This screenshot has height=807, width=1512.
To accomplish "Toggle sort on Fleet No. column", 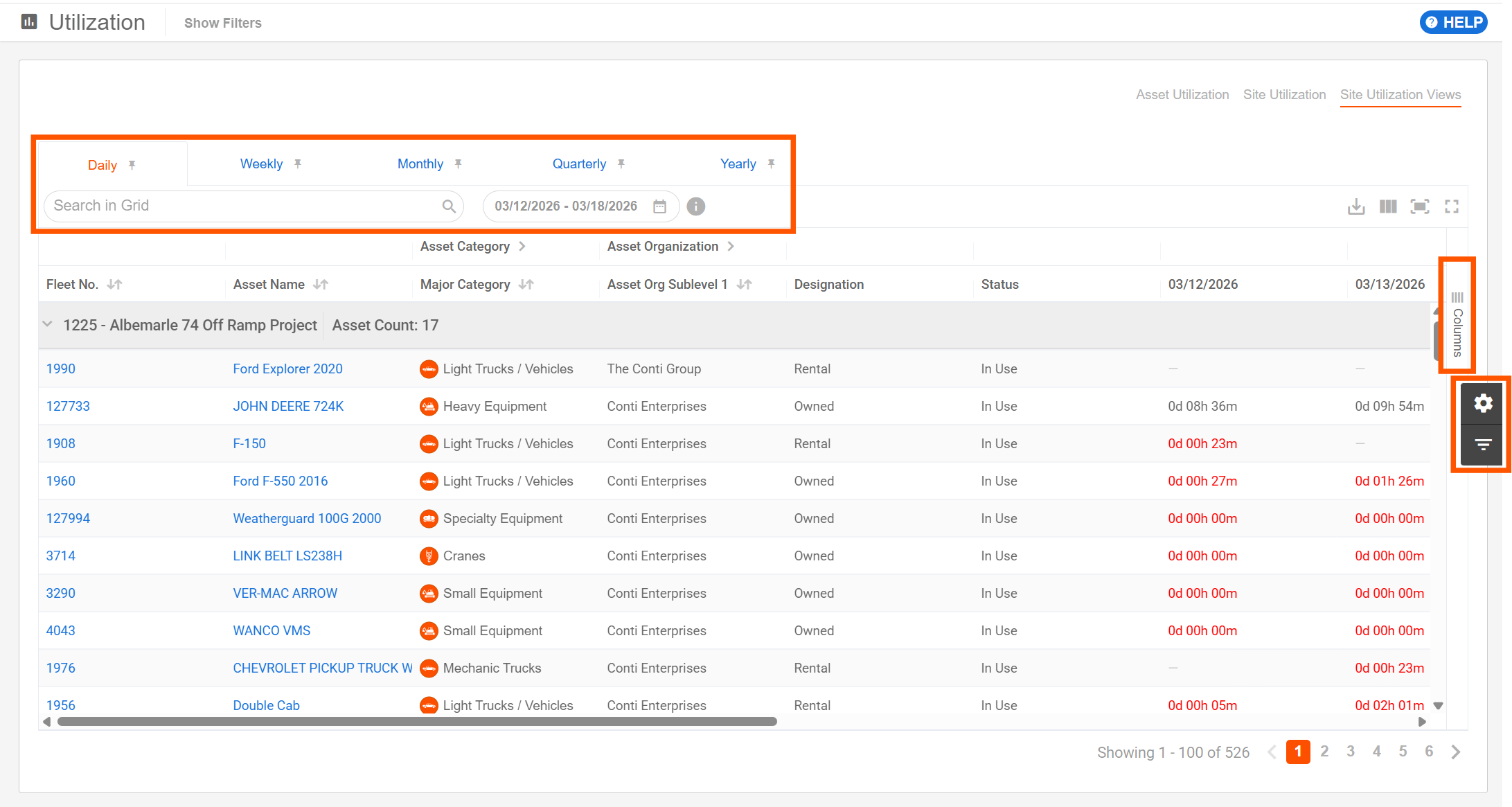I will click(115, 285).
